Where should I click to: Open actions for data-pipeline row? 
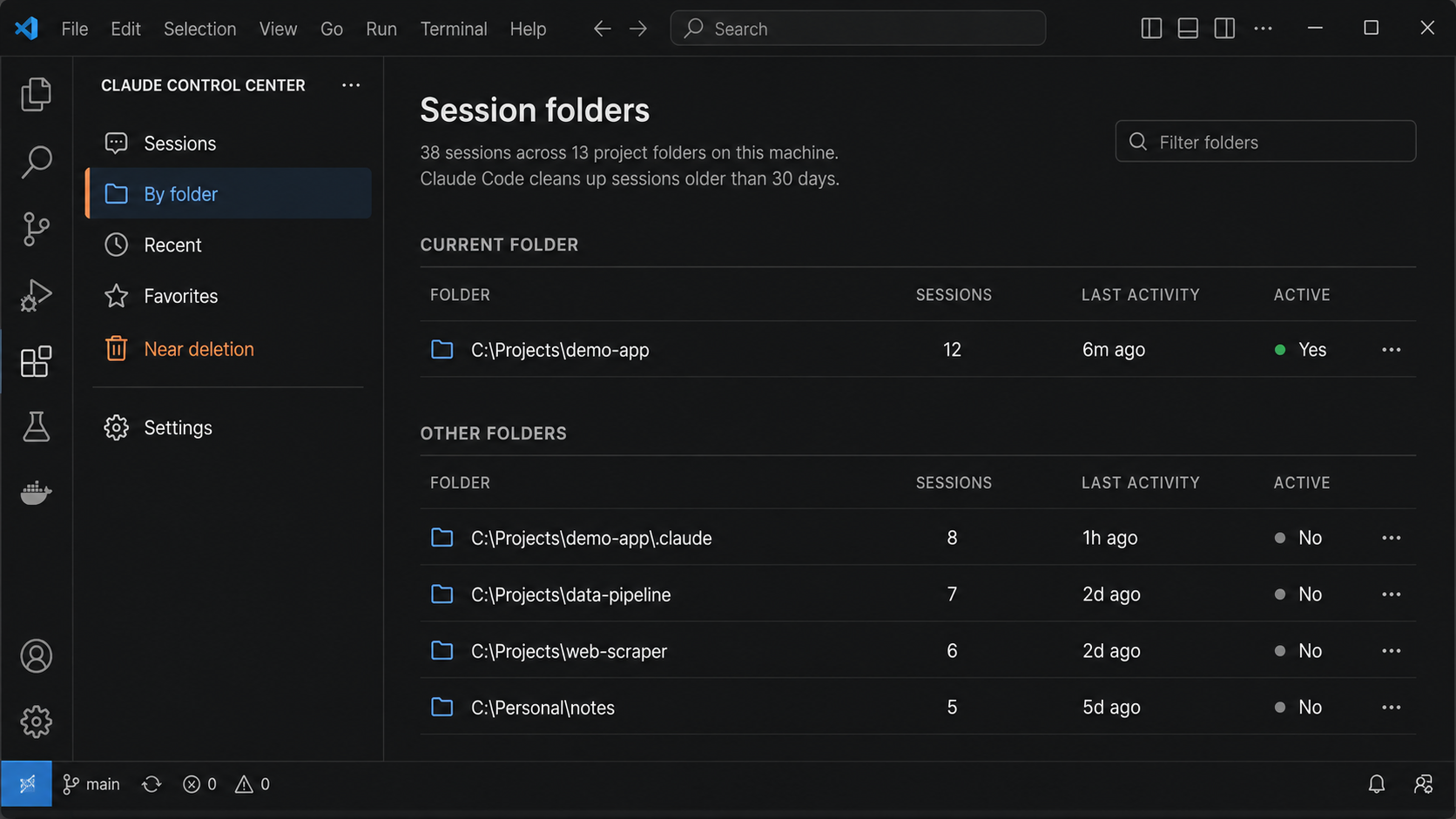click(1391, 594)
